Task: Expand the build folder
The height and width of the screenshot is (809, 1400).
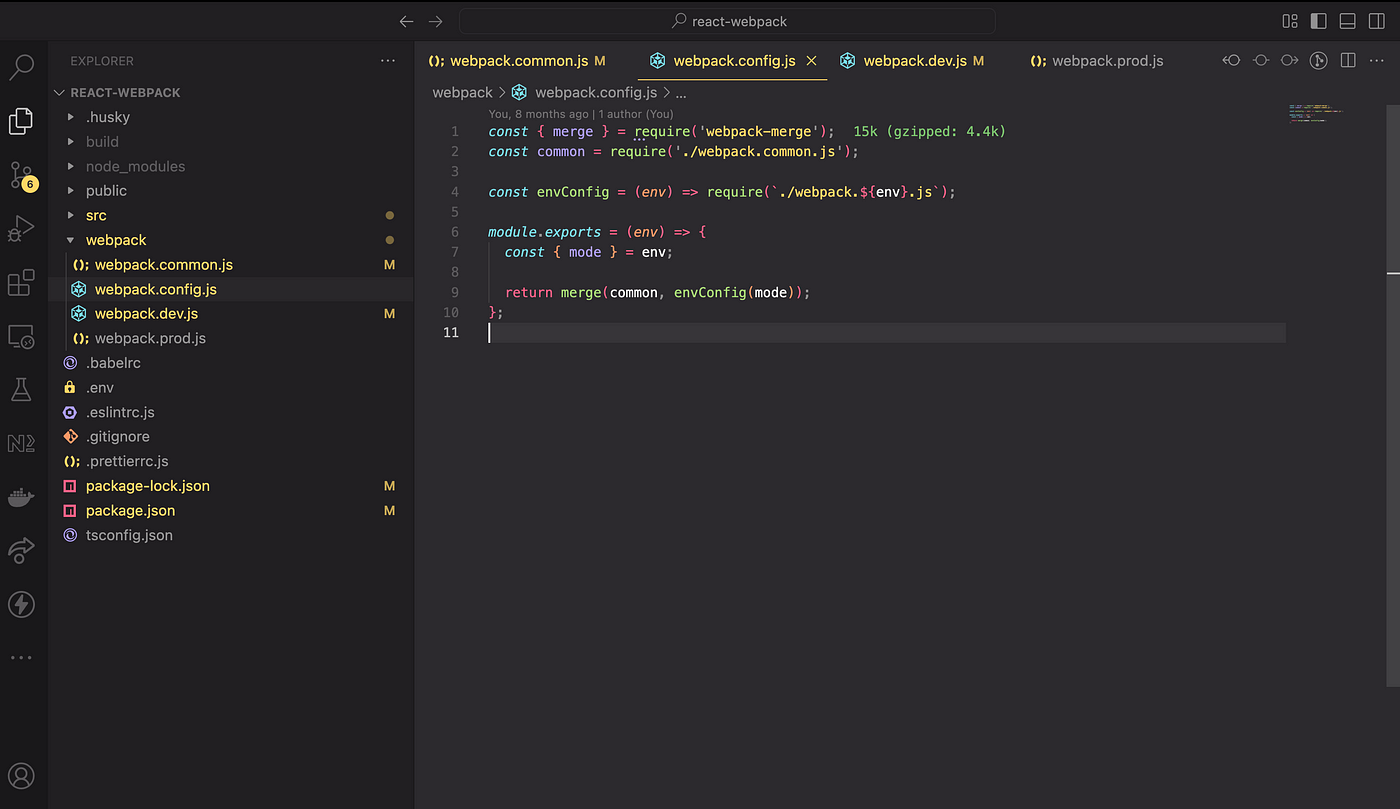Action: pyautogui.click(x=231, y=142)
